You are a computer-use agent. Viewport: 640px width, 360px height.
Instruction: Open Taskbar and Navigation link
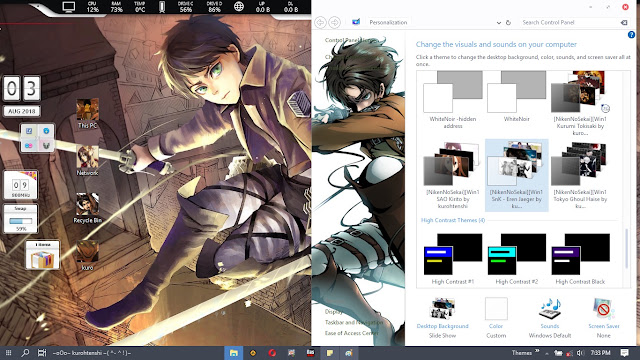pyautogui.click(x=354, y=322)
